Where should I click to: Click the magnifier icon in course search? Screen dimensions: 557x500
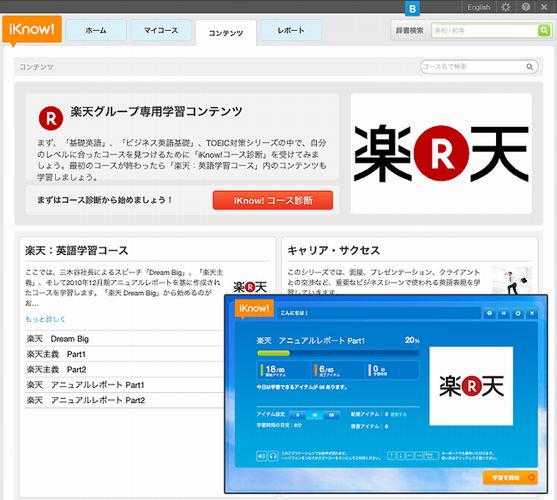point(529,66)
